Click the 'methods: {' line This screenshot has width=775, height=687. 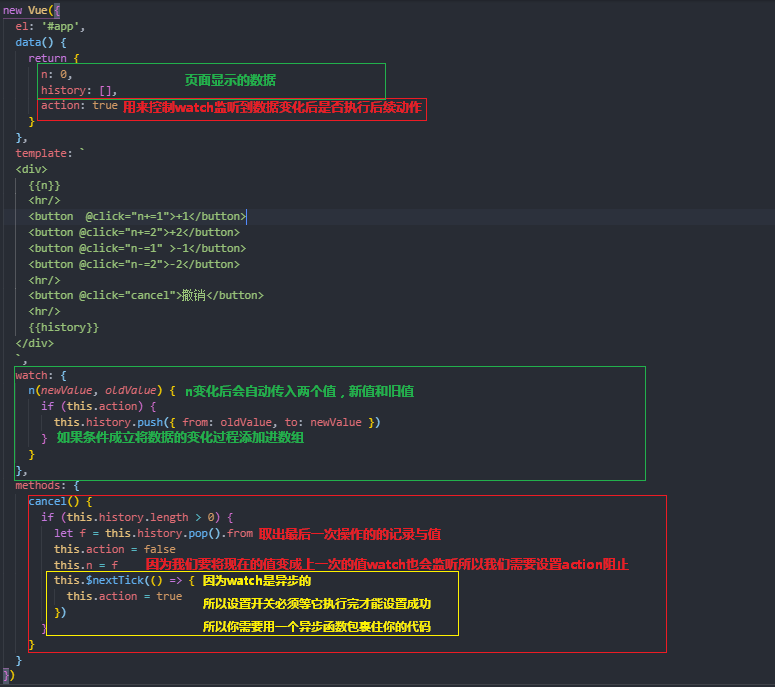[47, 485]
